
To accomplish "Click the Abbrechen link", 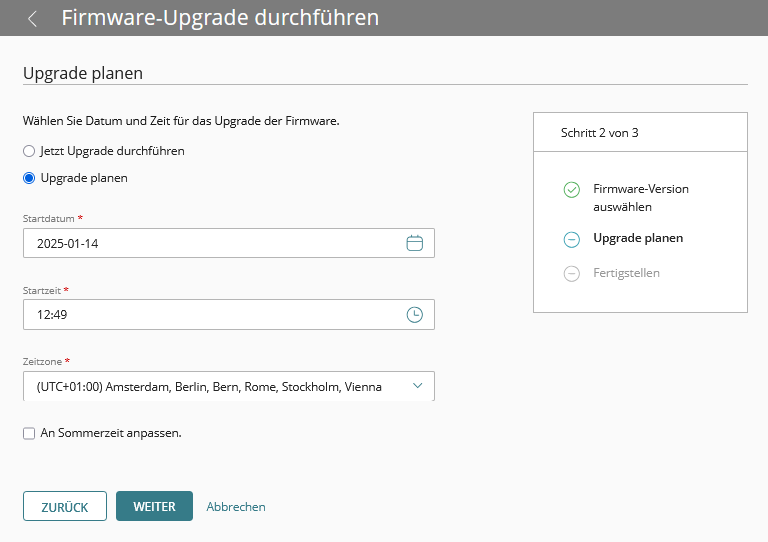I will click(x=236, y=507).
